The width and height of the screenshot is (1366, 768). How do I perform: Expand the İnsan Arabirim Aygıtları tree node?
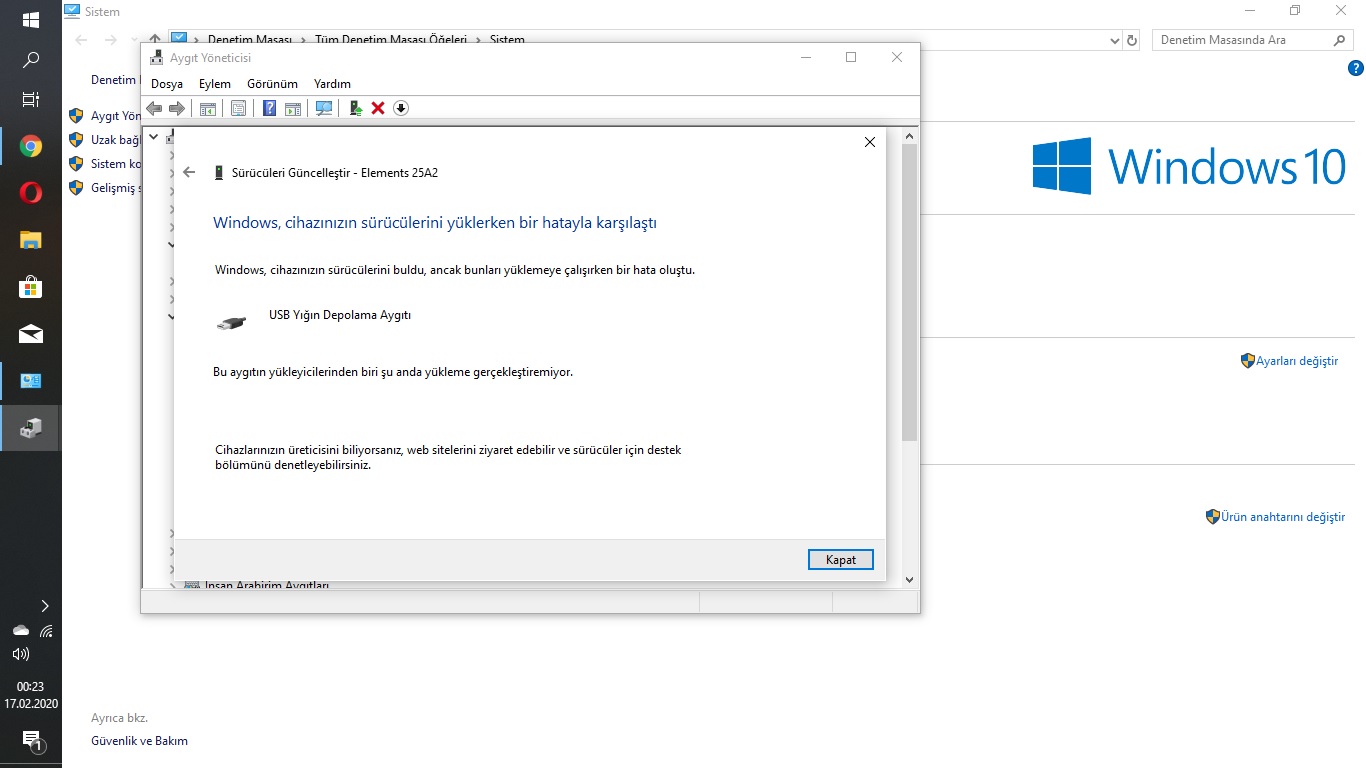[172, 585]
